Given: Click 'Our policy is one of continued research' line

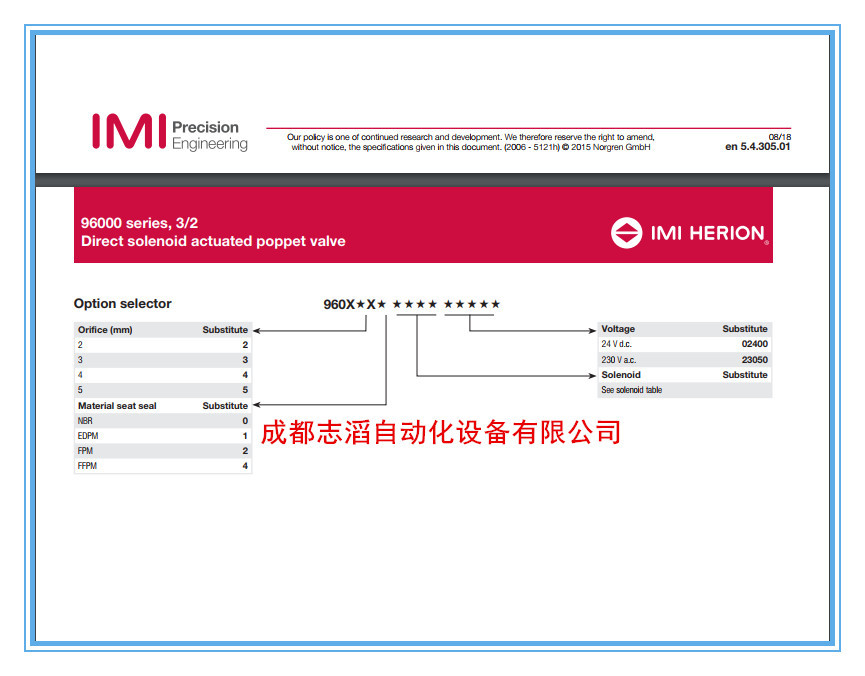Looking at the screenshot, I should (x=471, y=137).
